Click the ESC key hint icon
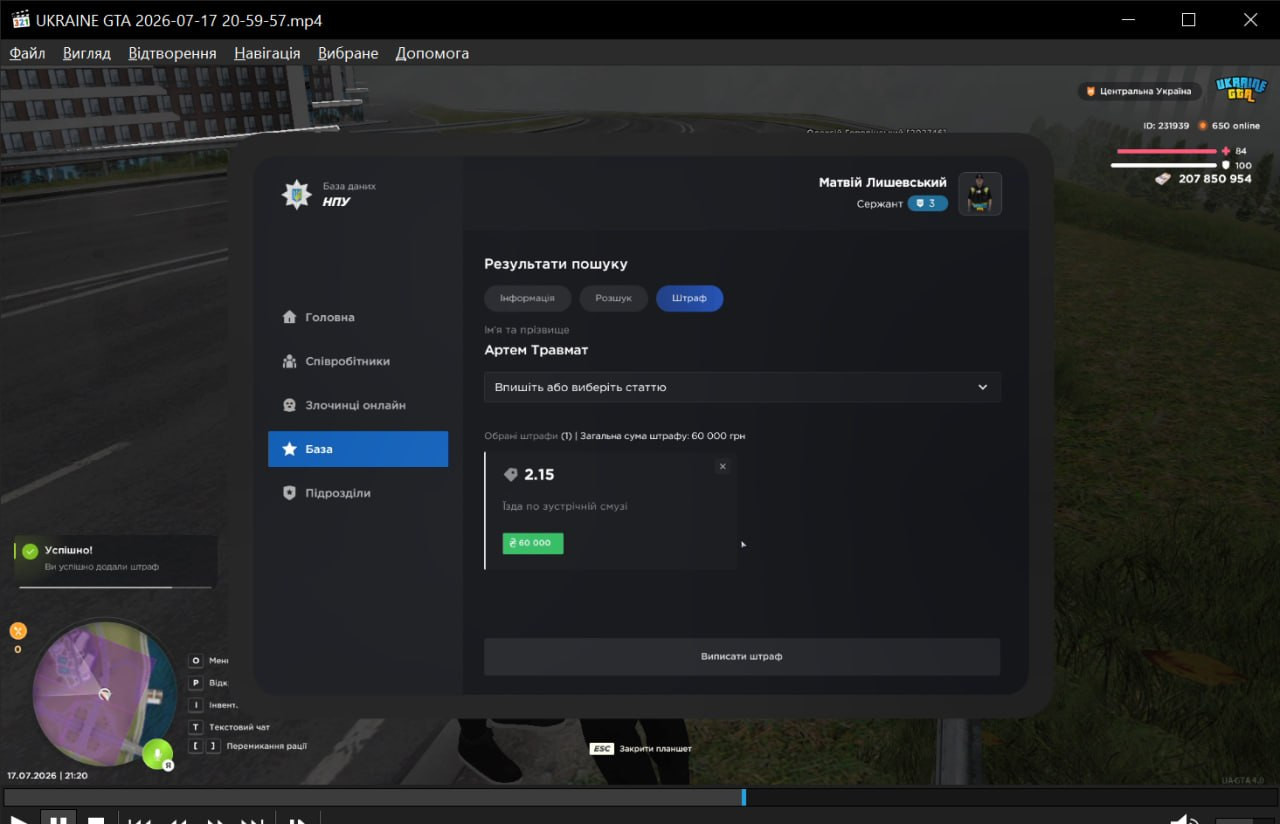 pos(601,748)
